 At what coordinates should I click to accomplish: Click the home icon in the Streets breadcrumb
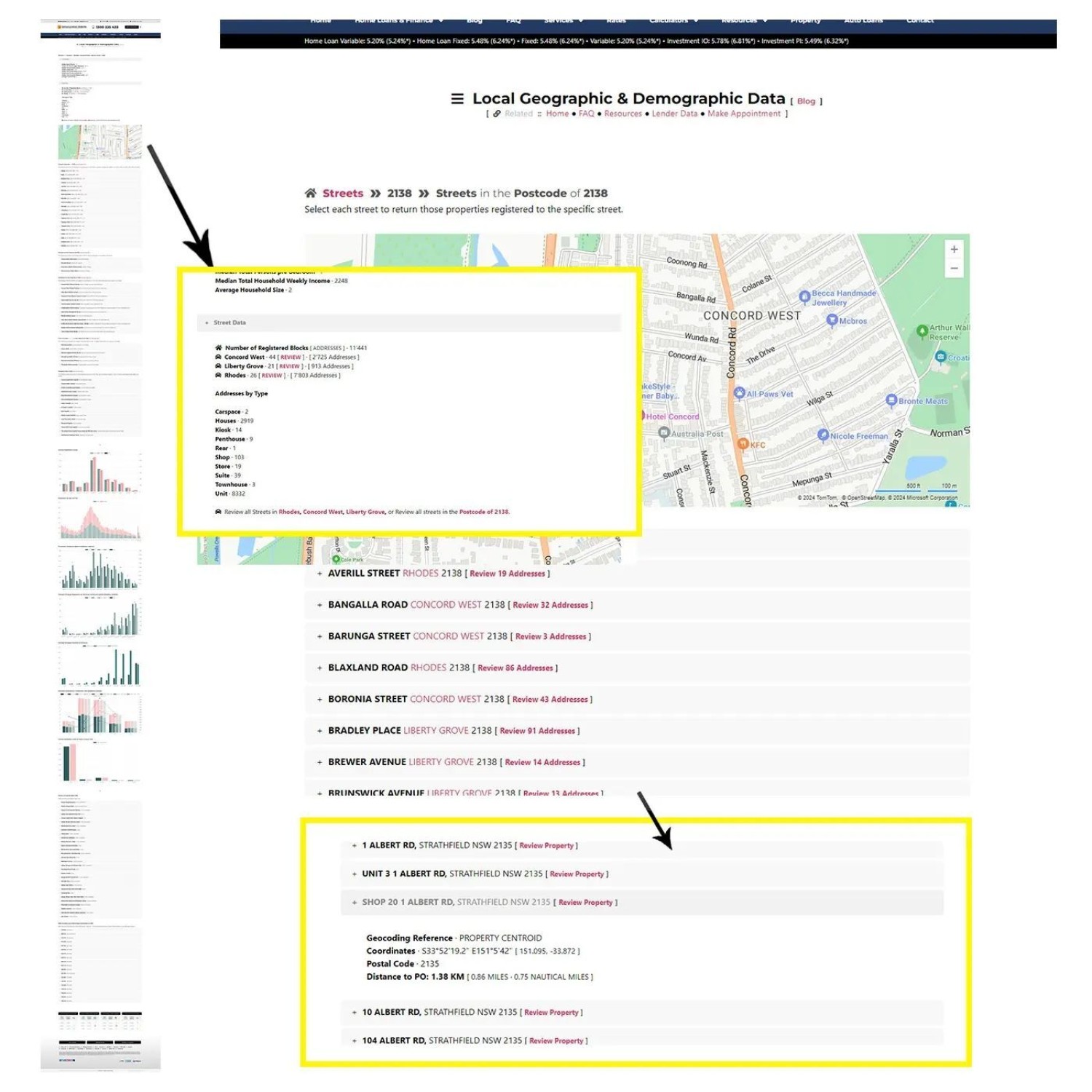tap(311, 194)
